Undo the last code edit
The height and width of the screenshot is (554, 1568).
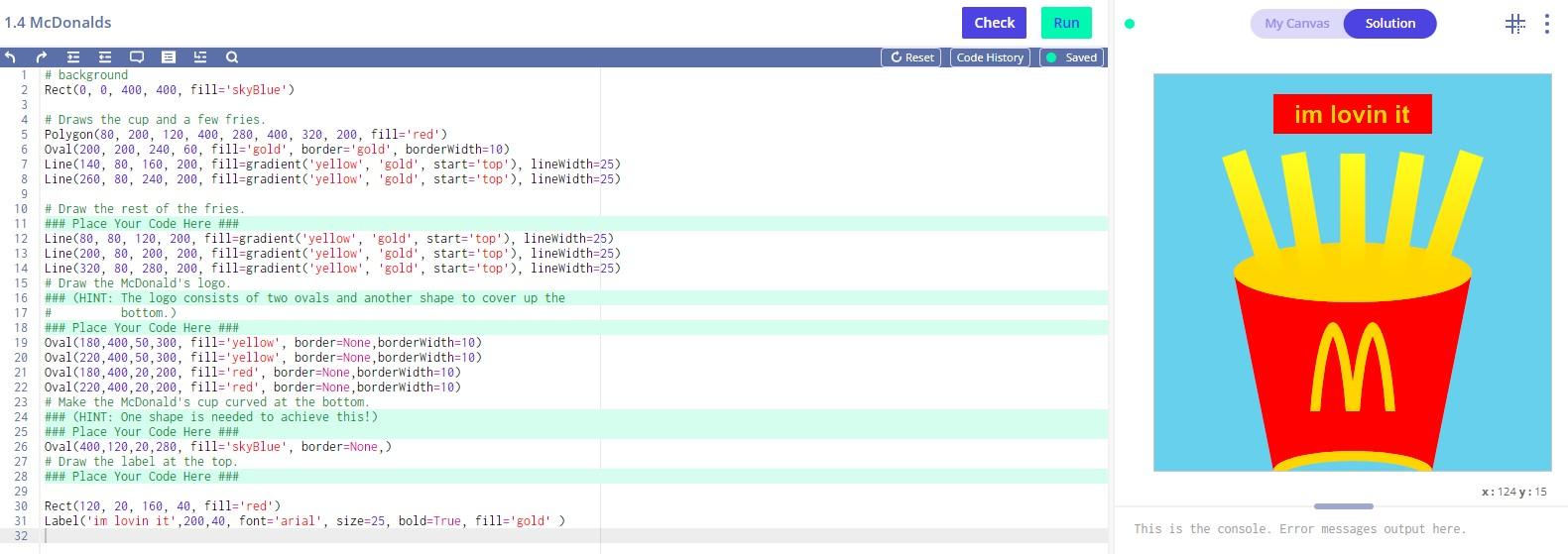(10, 57)
